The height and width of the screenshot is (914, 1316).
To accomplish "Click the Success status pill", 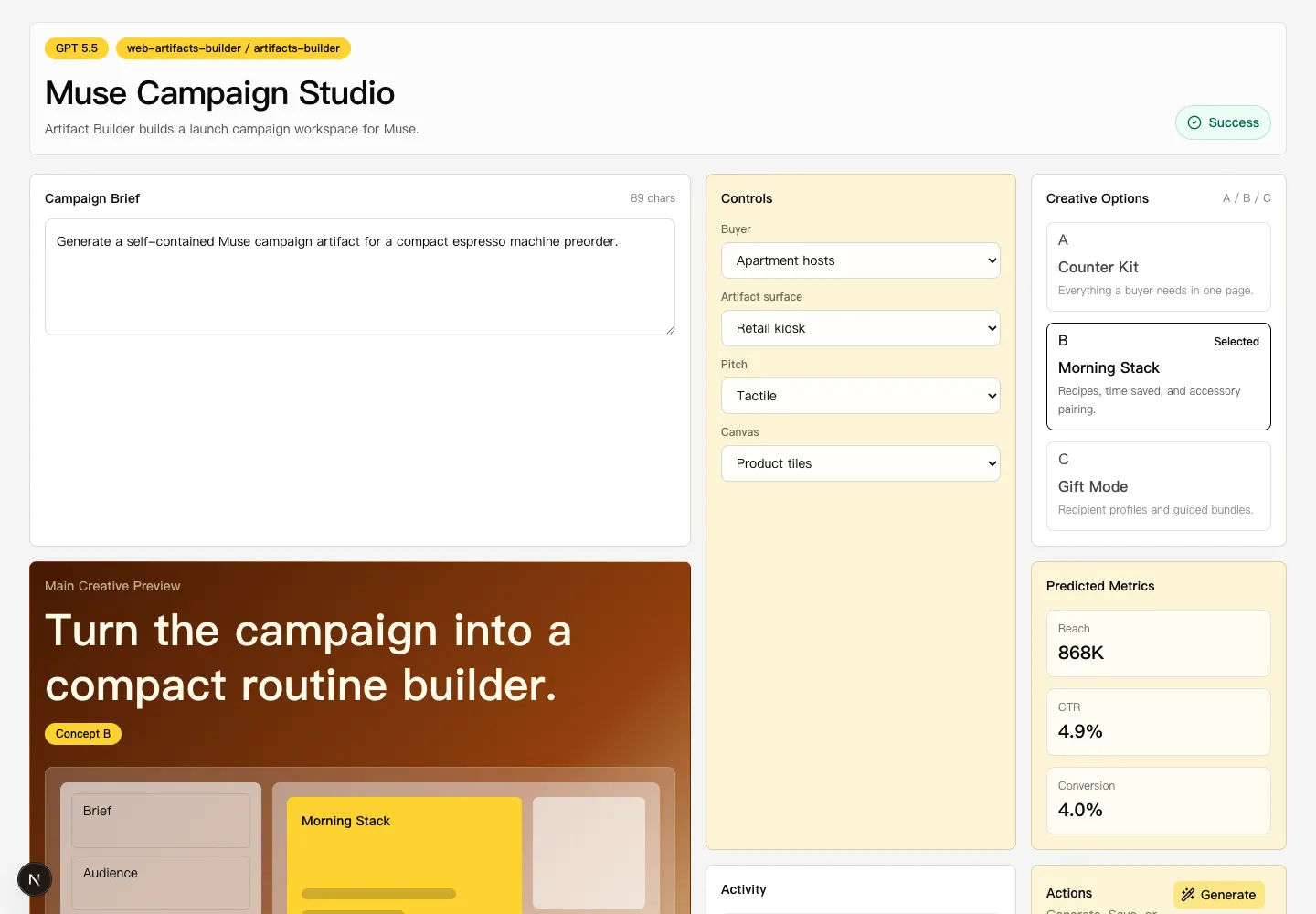I will pos(1223,122).
